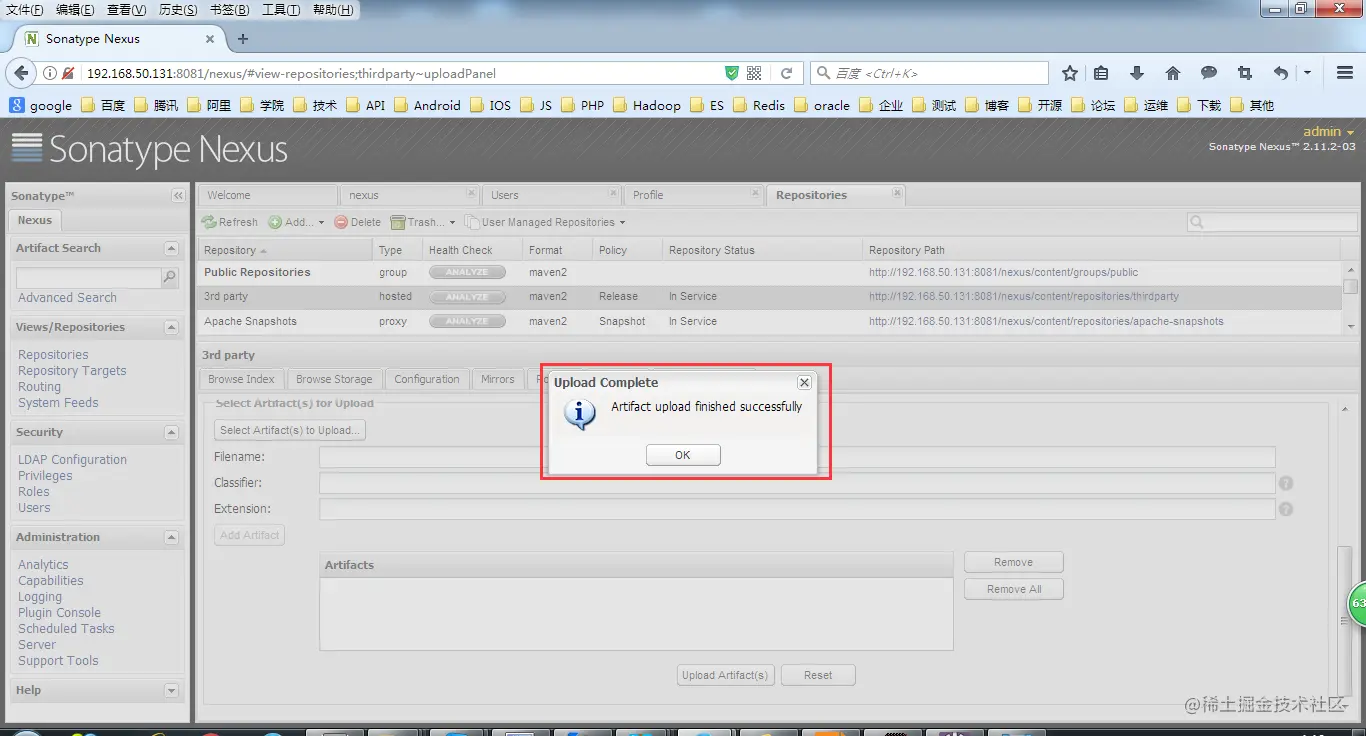Viewport: 1366px width, 736px height.
Task: Open Repository Targets in sidebar
Action: coord(72,371)
